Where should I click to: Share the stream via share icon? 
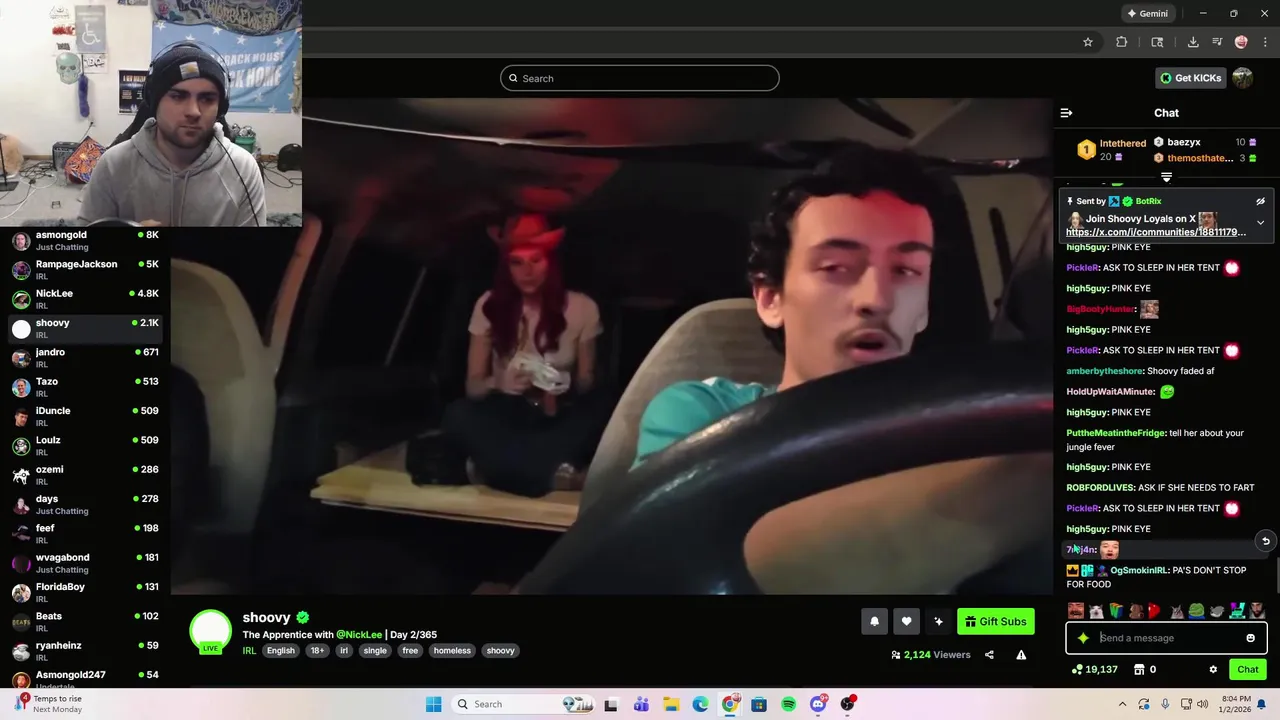tap(989, 655)
